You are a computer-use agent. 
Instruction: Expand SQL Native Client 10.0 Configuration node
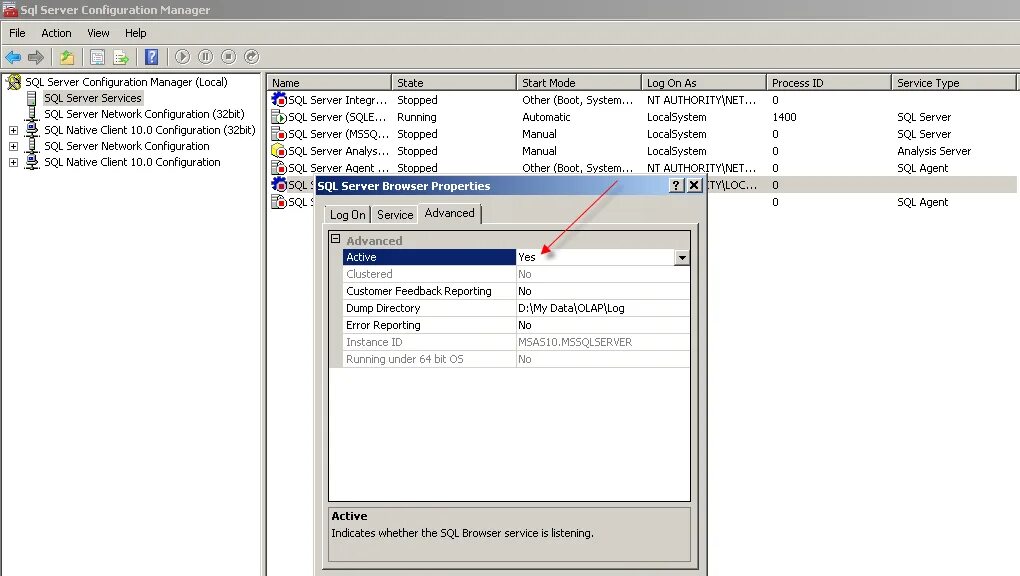coord(13,162)
